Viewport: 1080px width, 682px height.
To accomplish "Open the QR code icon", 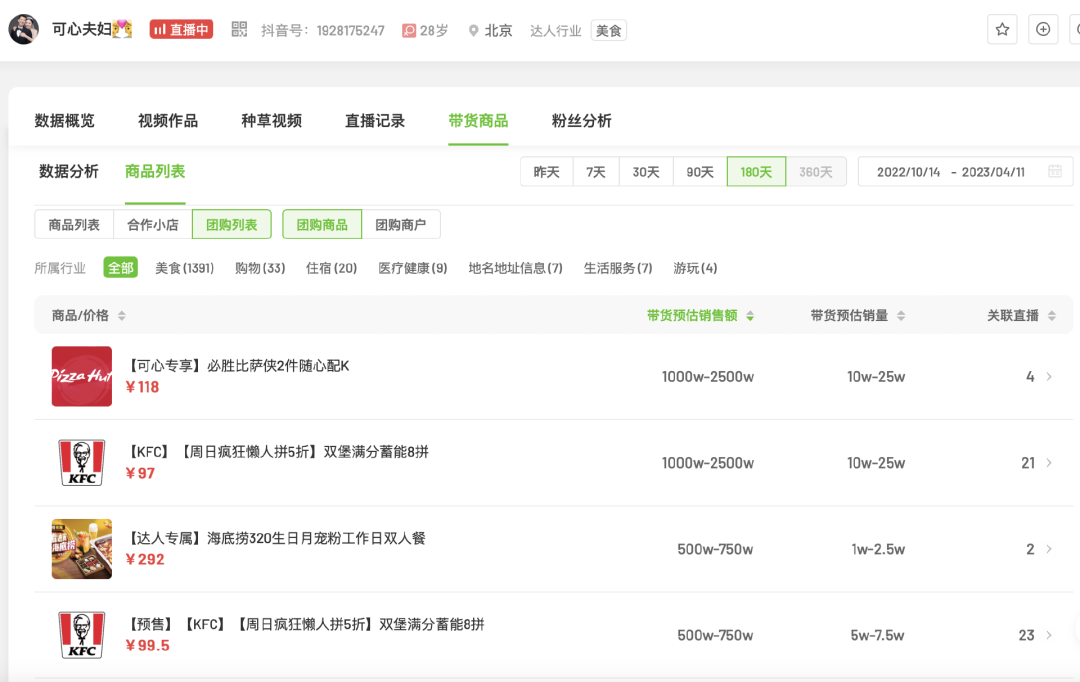I will click(x=239, y=30).
